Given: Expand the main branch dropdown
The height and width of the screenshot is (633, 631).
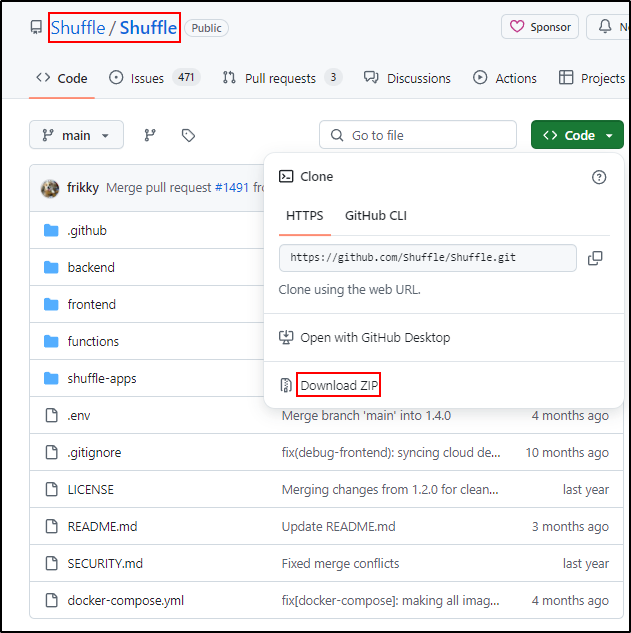Looking at the screenshot, I should click(76, 135).
